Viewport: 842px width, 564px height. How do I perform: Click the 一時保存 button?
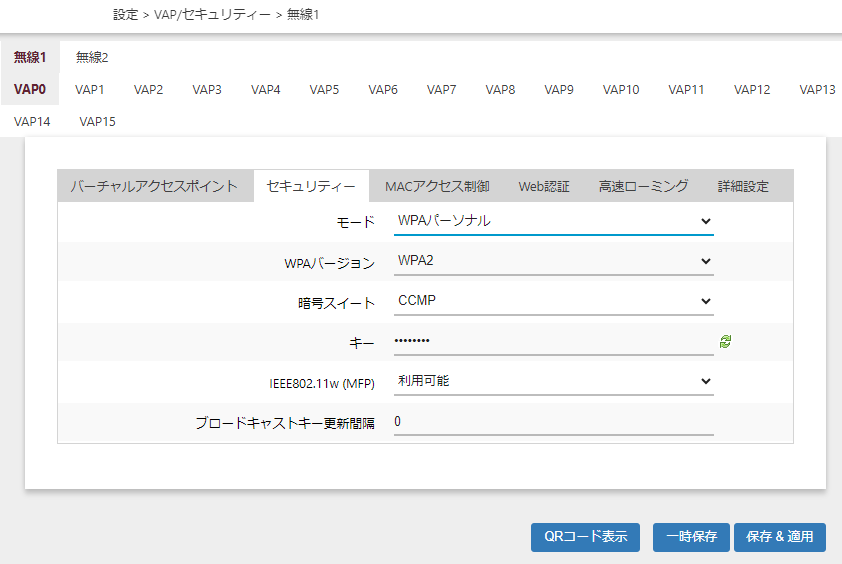tap(691, 536)
